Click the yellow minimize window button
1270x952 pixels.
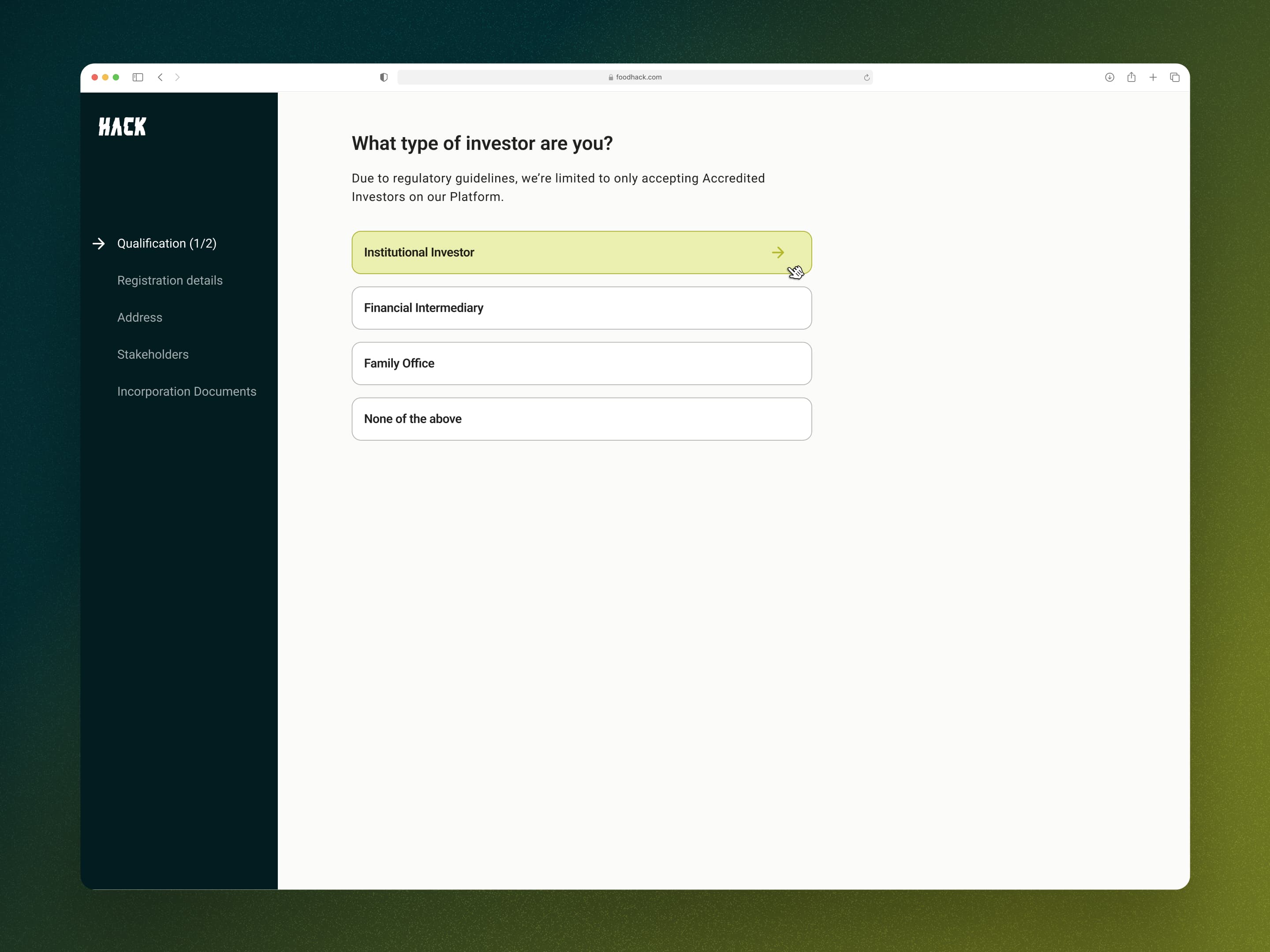[105, 77]
